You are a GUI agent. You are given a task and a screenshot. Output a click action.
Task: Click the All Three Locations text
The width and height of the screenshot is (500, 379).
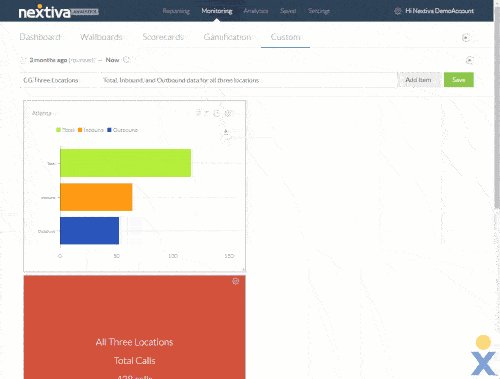point(134,342)
